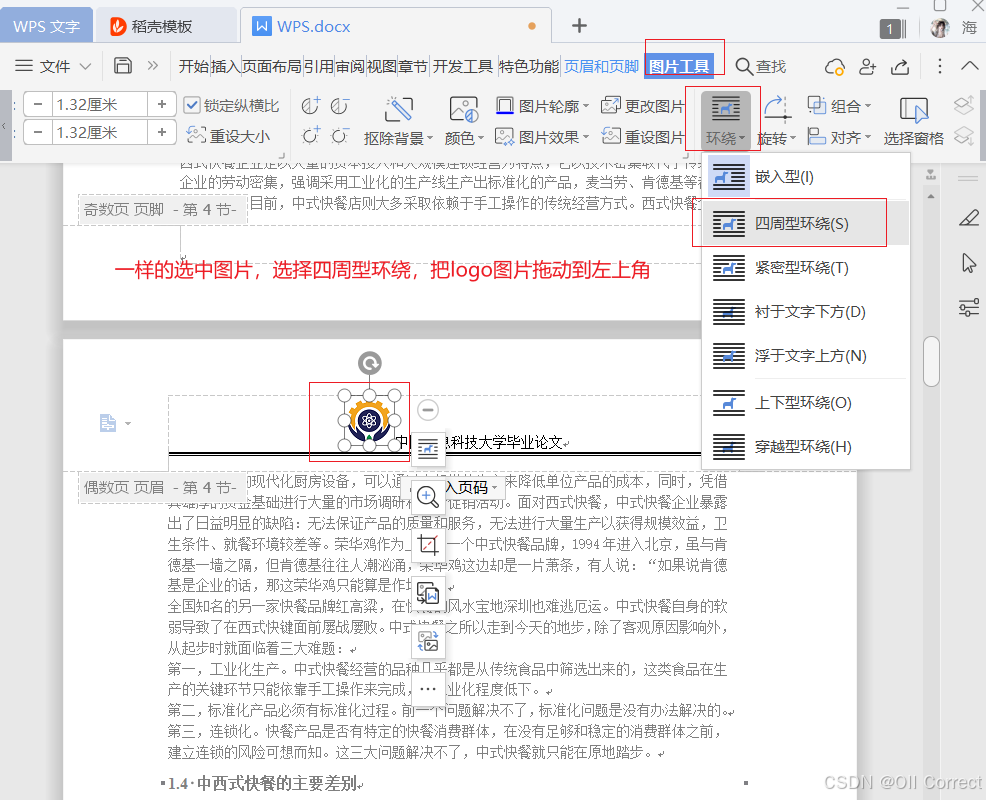Click the rotation handle above the logo
Screen dimensions: 986x800
370,363
